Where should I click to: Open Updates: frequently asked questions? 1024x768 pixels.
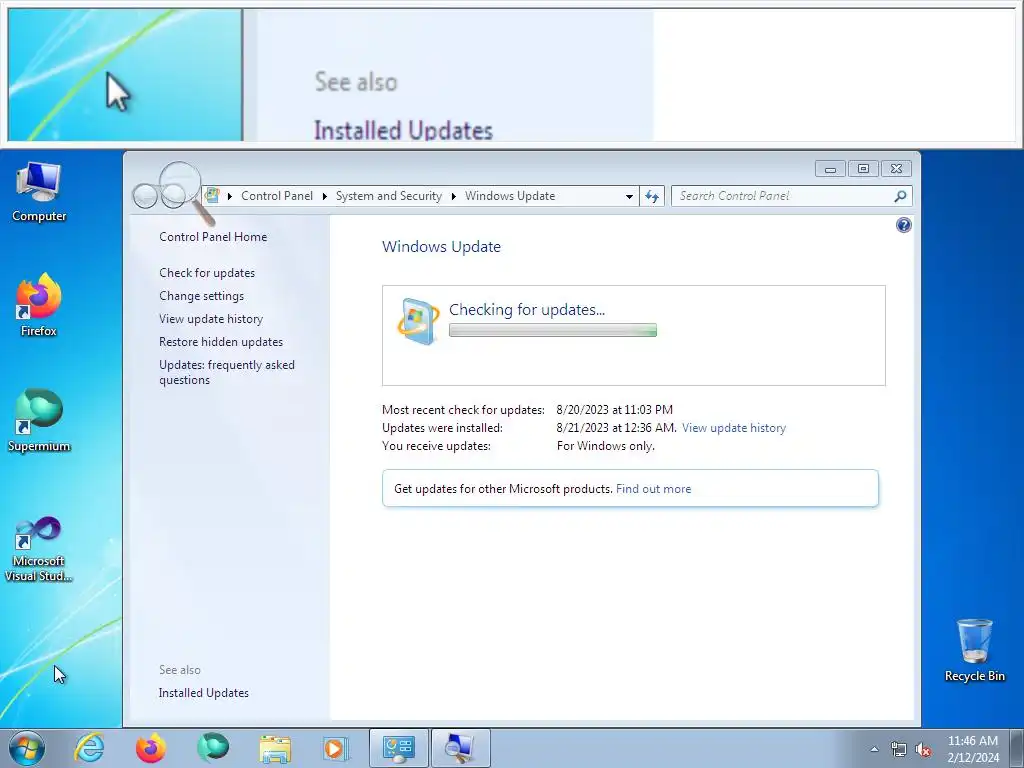point(227,372)
